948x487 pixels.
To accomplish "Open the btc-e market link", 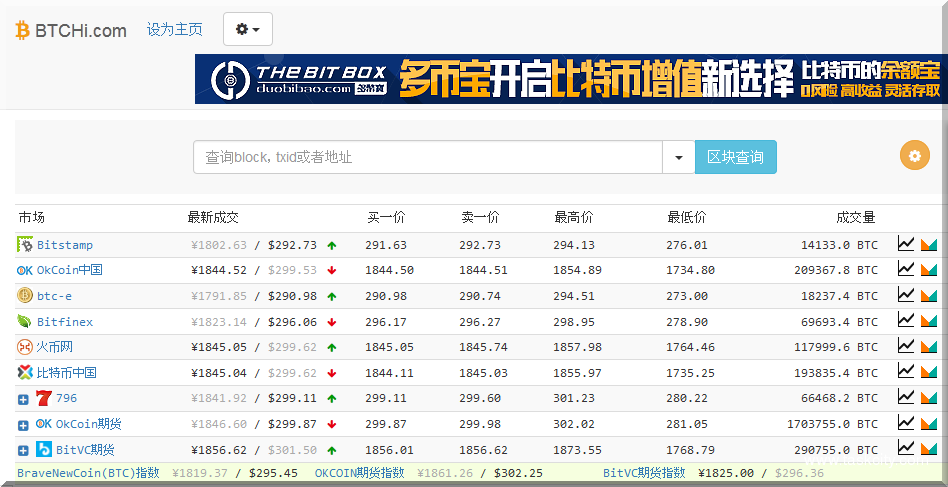I will pos(54,296).
